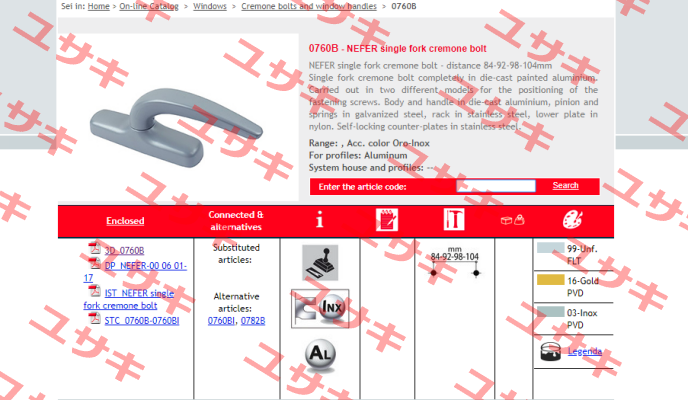688x400 pixels.
Task: Click the INX stainless steel icon
Action: coord(320,308)
